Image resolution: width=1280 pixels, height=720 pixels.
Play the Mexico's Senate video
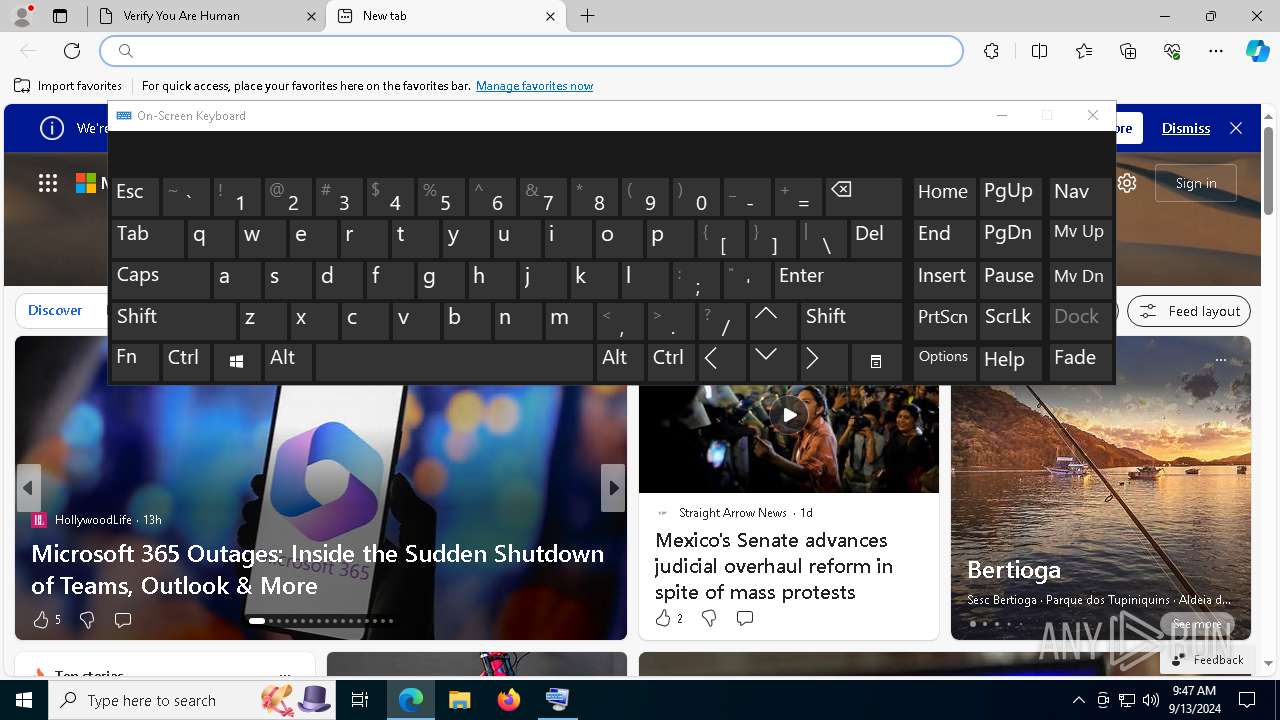pos(789,414)
